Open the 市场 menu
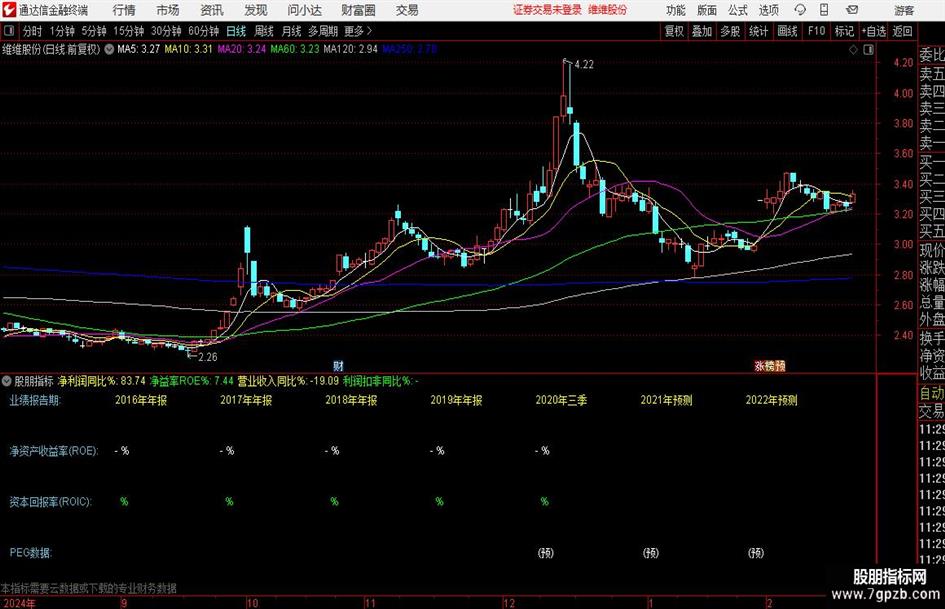Viewport: 945px width, 609px height. pos(168,10)
